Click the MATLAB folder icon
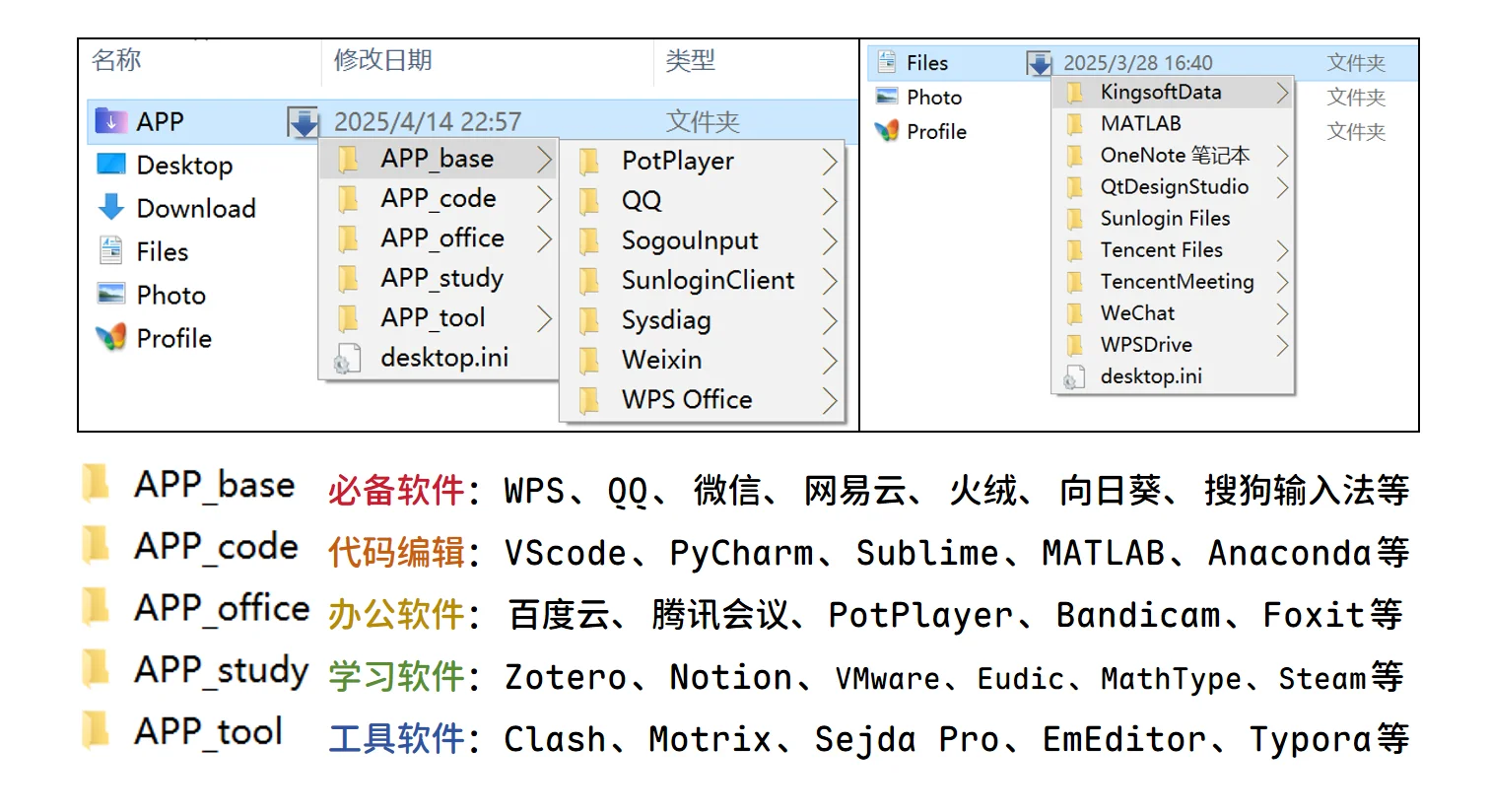This screenshot has width=1490, height=812. (1075, 124)
